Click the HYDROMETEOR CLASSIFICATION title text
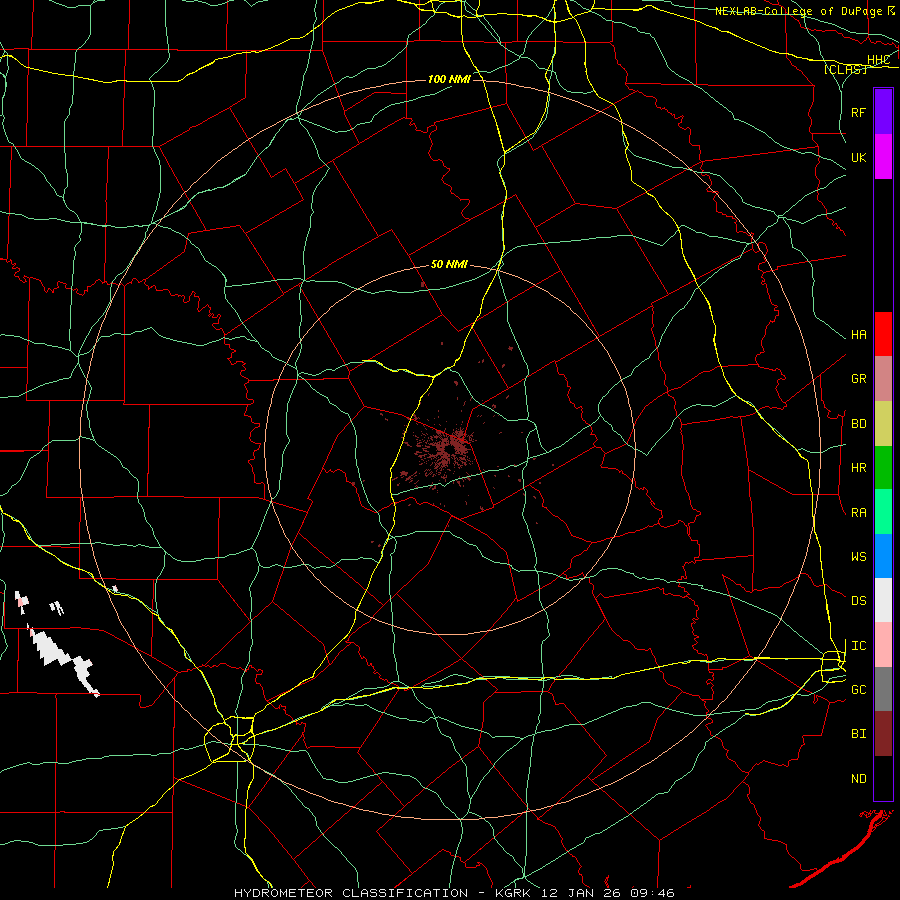Image resolution: width=900 pixels, height=900 pixels. (351, 893)
